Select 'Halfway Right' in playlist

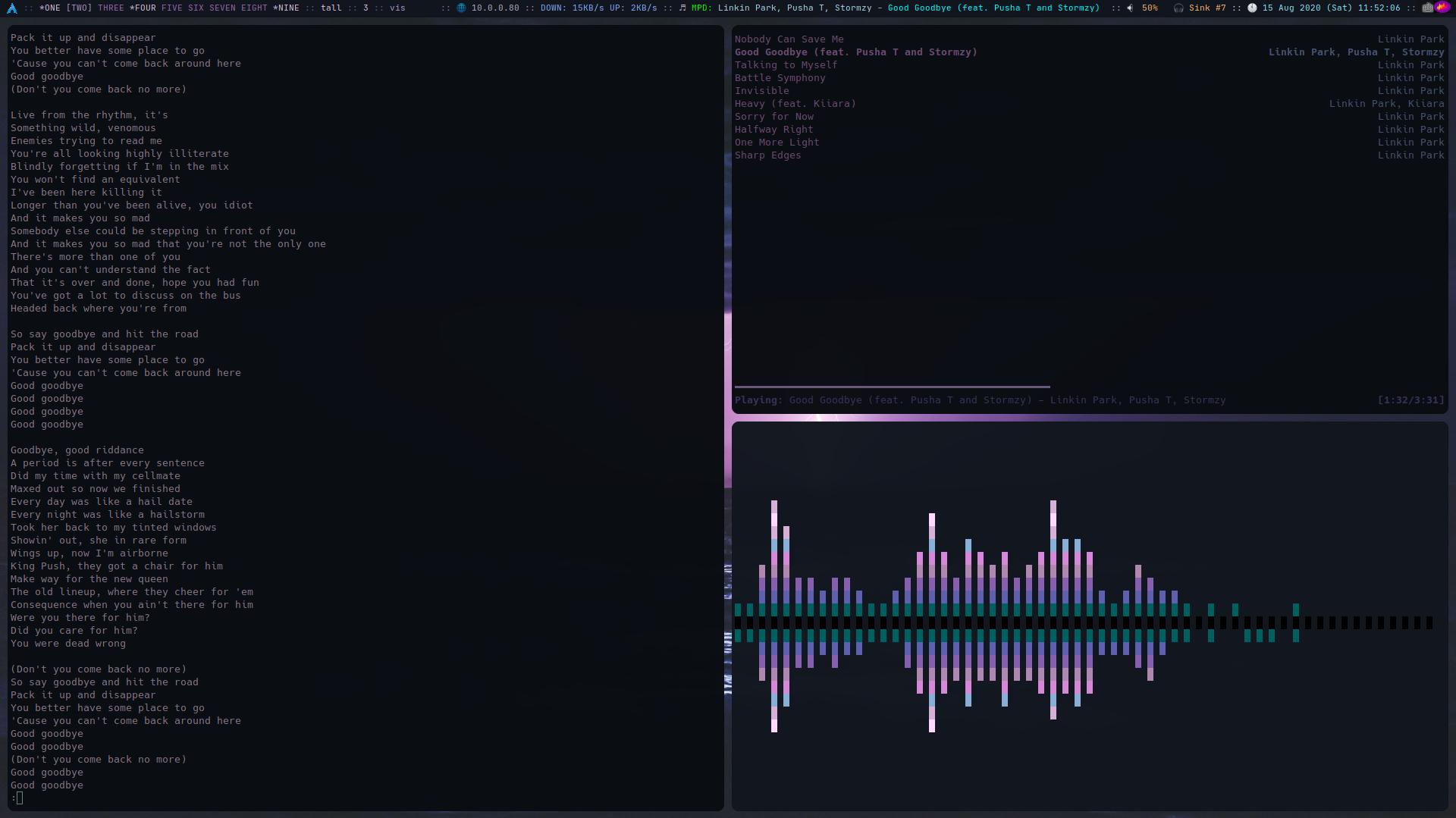point(1090,130)
